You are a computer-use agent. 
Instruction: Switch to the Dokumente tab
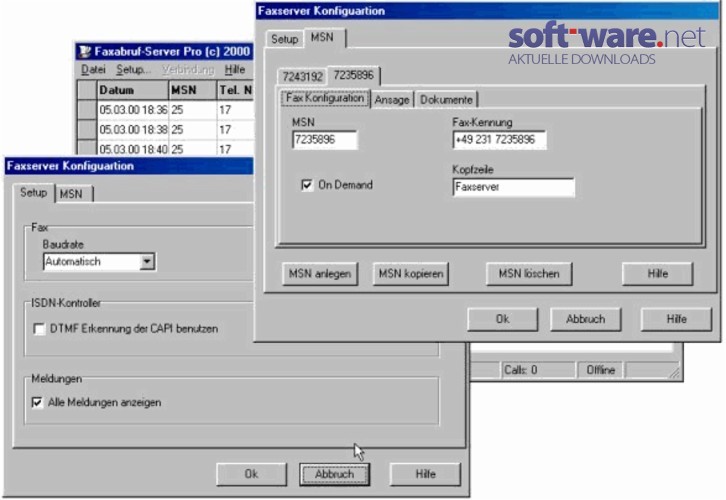click(x=446, y=100)
